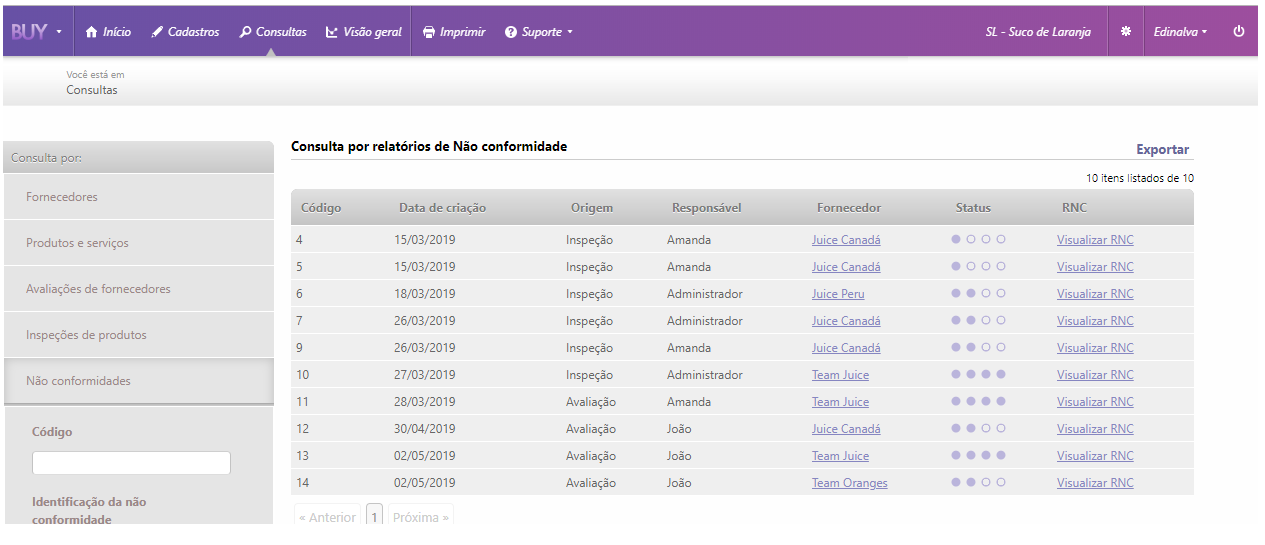
Task: Click the Exportar link
Action: [1162, 150]
